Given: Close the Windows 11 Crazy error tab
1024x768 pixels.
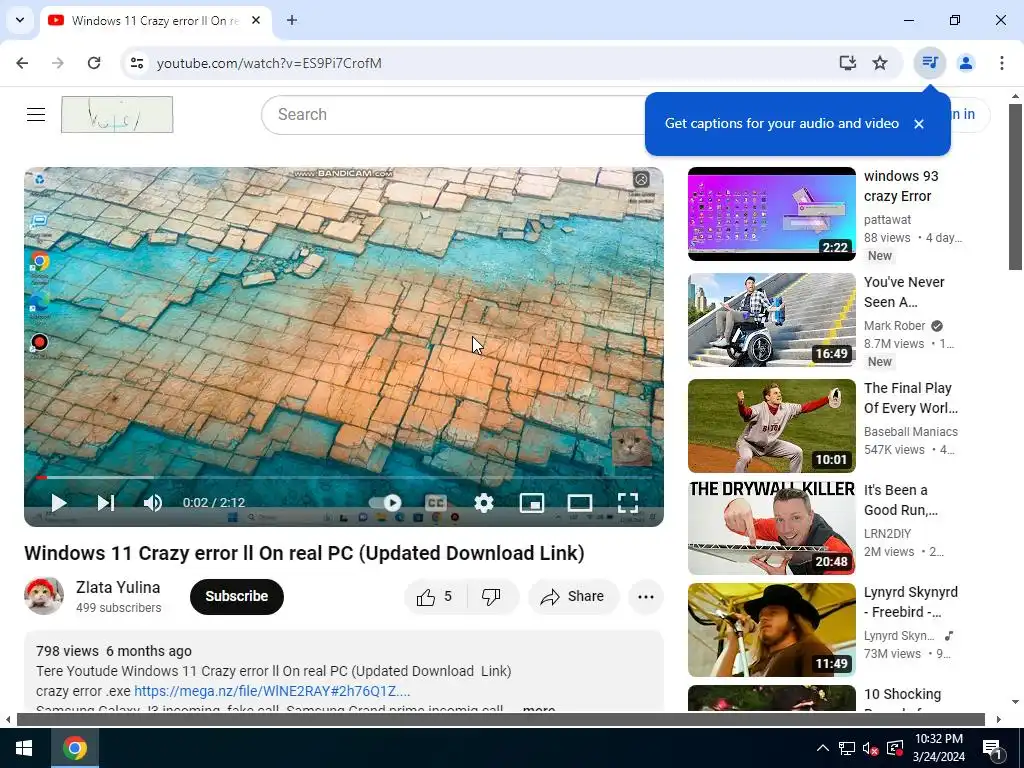Looking at the screenshot, I should coord(256,20).
